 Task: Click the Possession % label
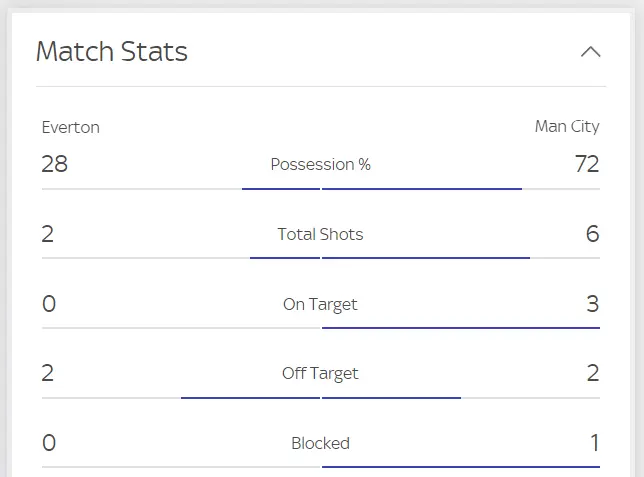coord(320,164)
